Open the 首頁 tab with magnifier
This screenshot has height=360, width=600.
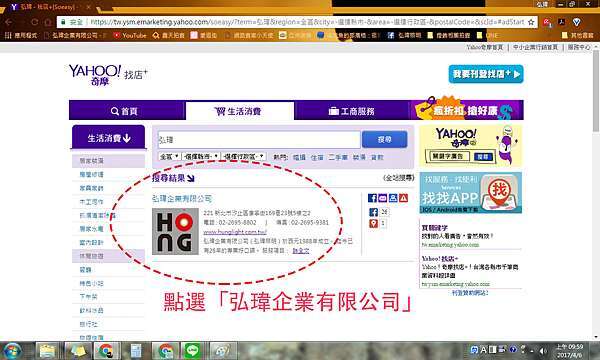tap(124, 111)
